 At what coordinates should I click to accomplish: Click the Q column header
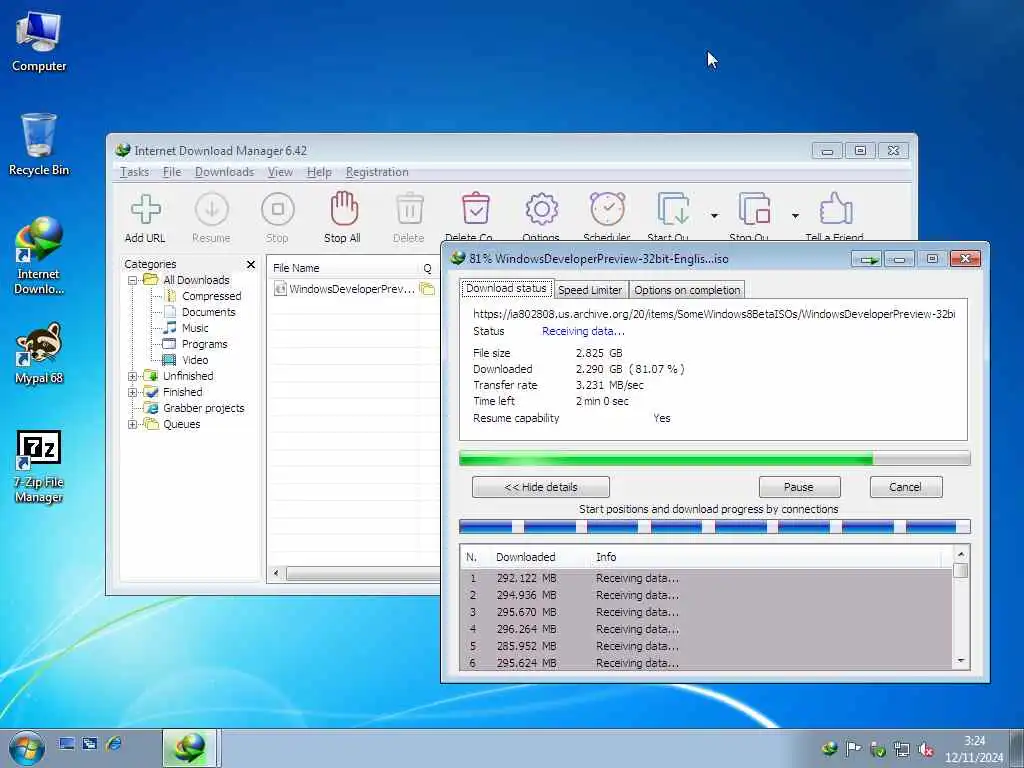click(x=428, y=268)
